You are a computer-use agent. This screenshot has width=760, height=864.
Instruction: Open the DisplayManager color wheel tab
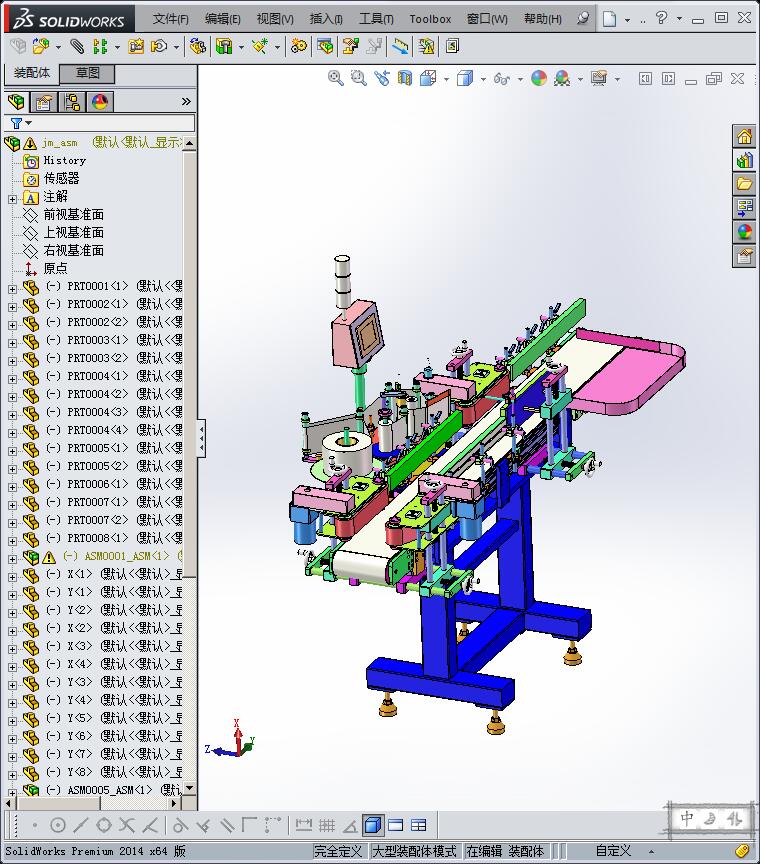pyautogui.click(x=100, y=102)
